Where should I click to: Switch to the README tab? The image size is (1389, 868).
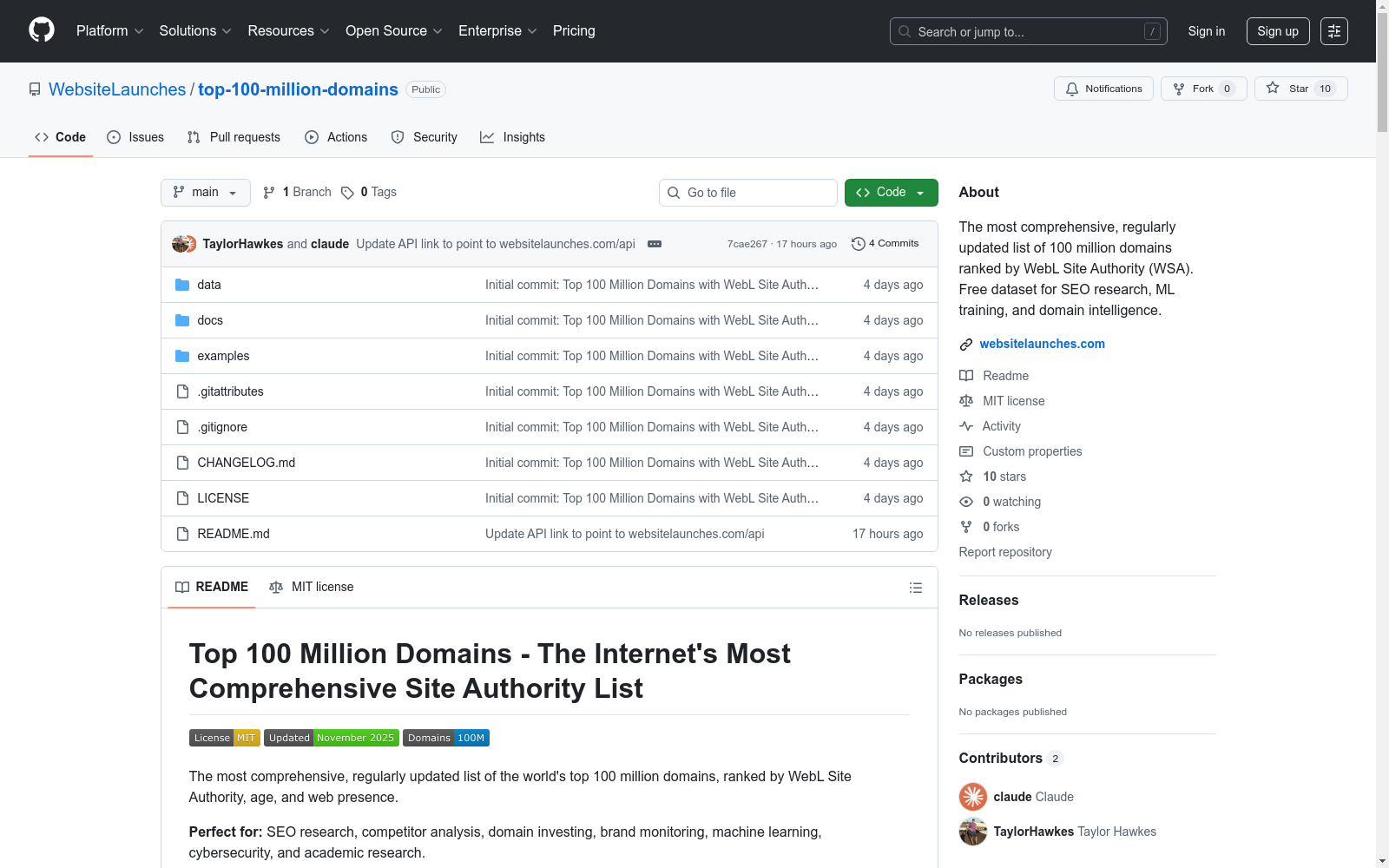pos(212,588)
